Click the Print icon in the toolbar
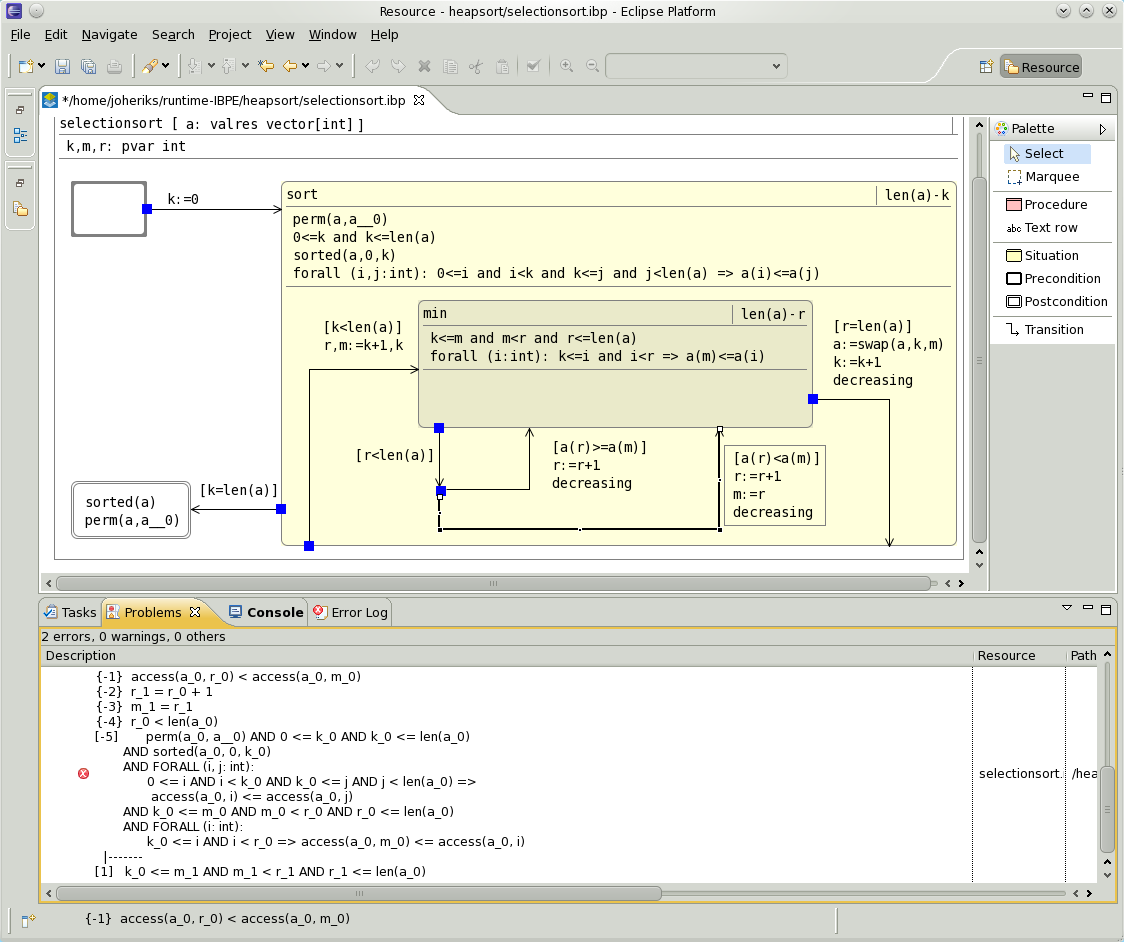This screenshot has width=1124, height=942. [114, 66]
